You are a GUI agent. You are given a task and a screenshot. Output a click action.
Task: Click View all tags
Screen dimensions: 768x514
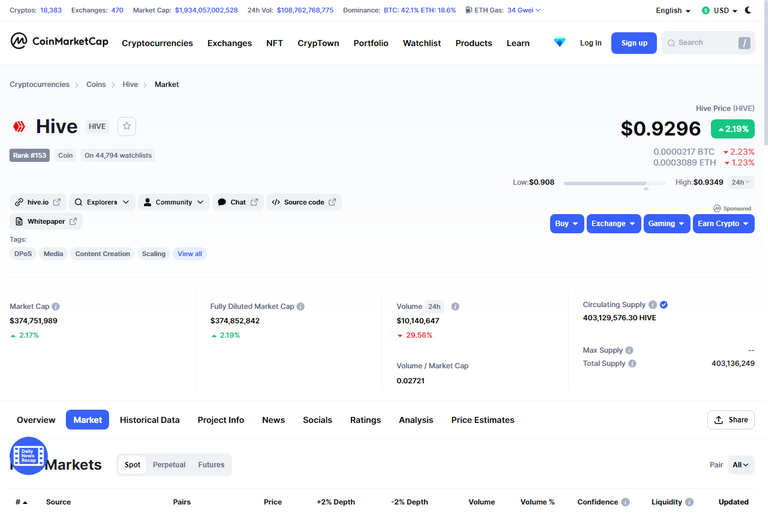pos(190,254)
